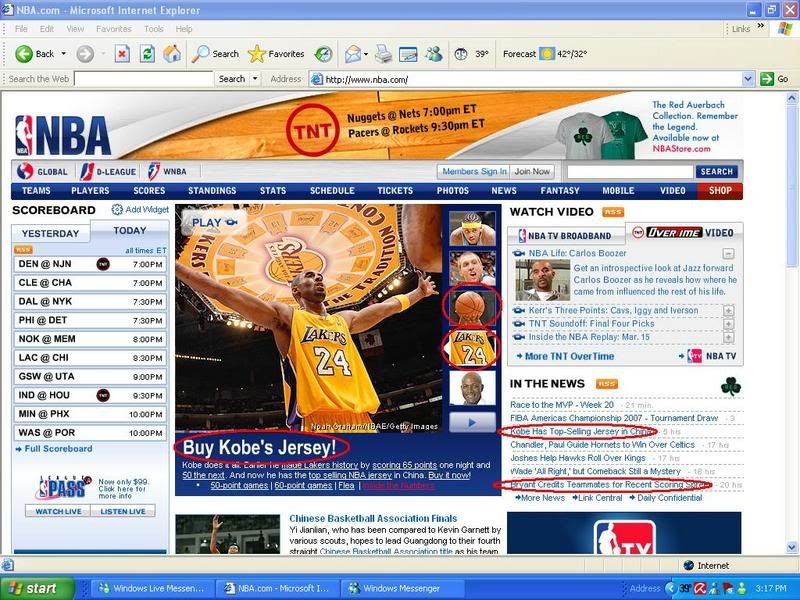Click the In The News RSS badge
Screen dimensions: 800x600
(x=607, y=384)
